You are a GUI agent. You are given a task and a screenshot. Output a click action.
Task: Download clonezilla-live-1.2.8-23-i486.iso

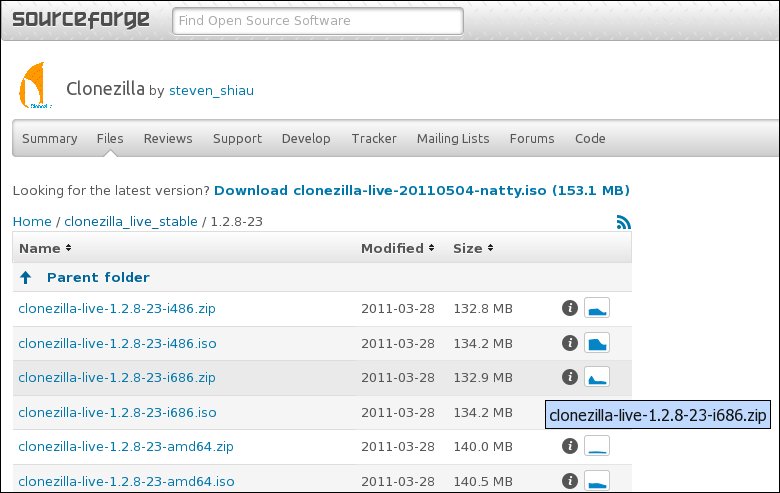click(117, 343)
